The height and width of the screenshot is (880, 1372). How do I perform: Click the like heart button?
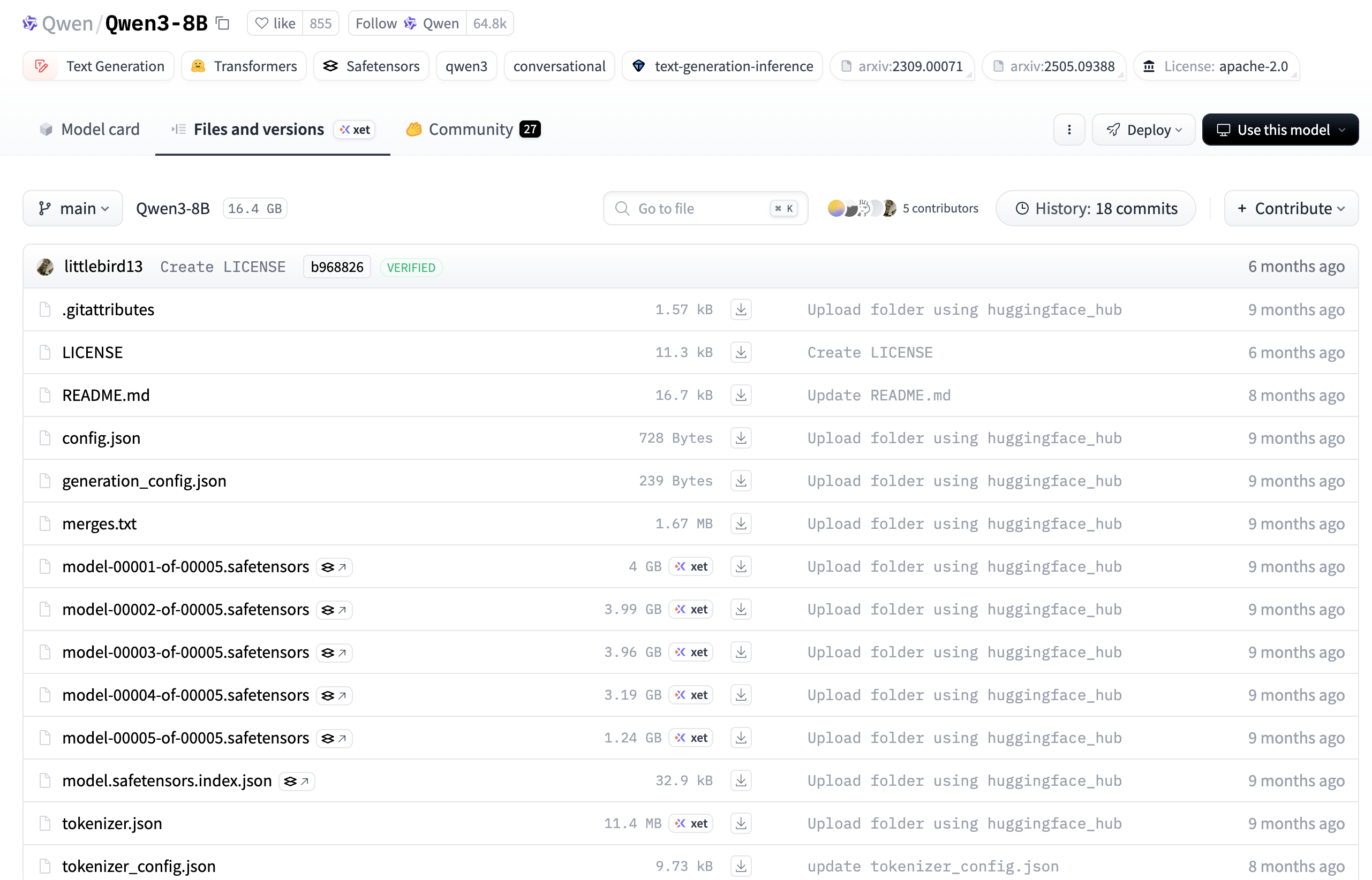276,24
